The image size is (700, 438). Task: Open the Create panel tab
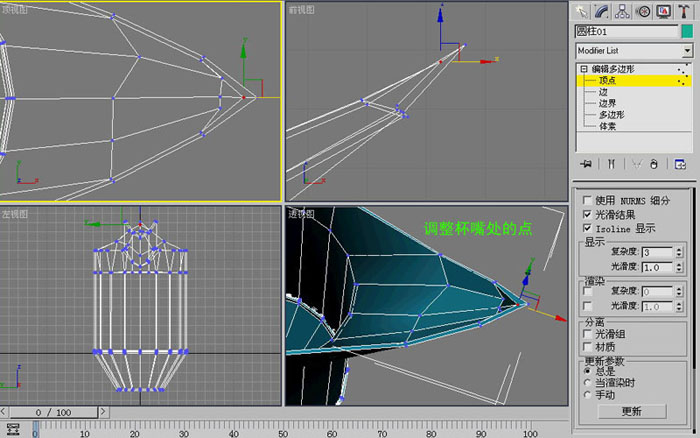(x=581, y=12)
